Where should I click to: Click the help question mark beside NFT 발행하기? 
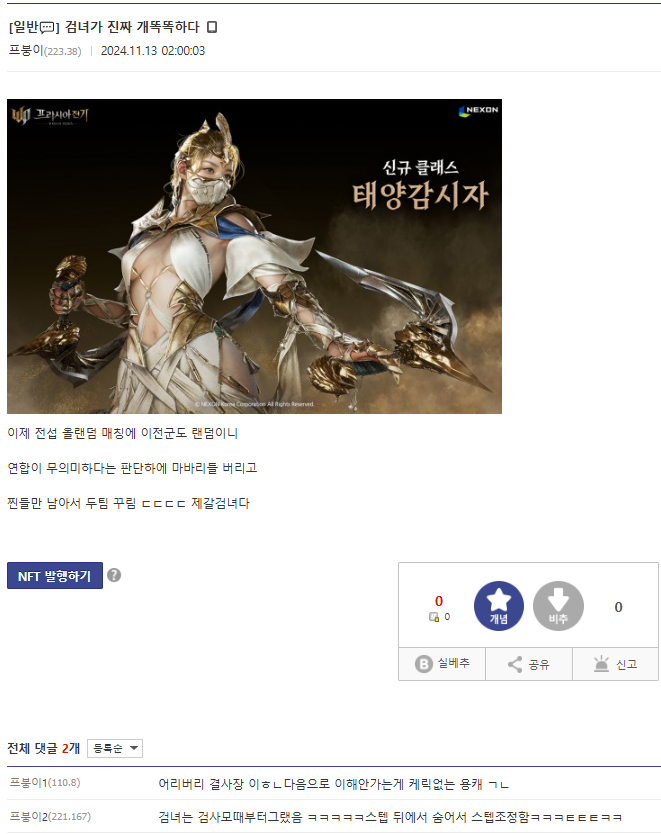(x=114, y=575)
